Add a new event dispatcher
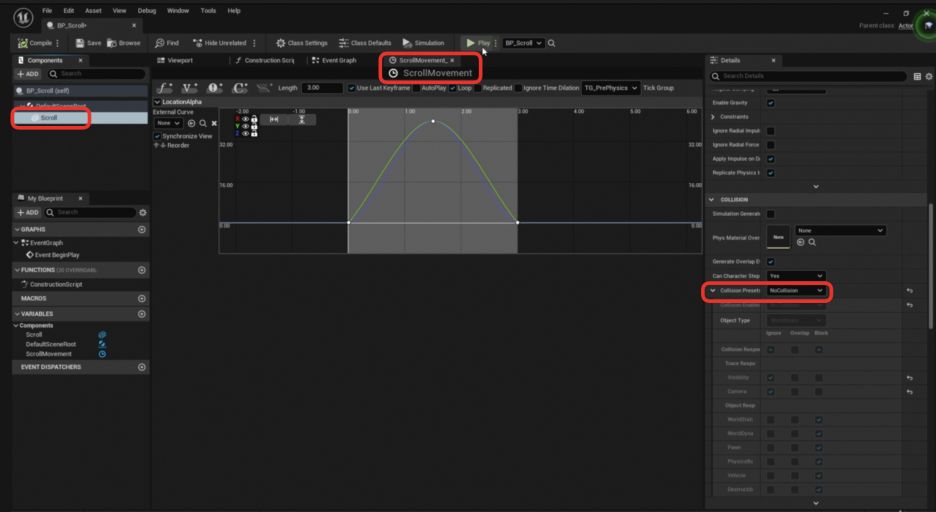Screen dimensions: 936x512 point(141,367)
